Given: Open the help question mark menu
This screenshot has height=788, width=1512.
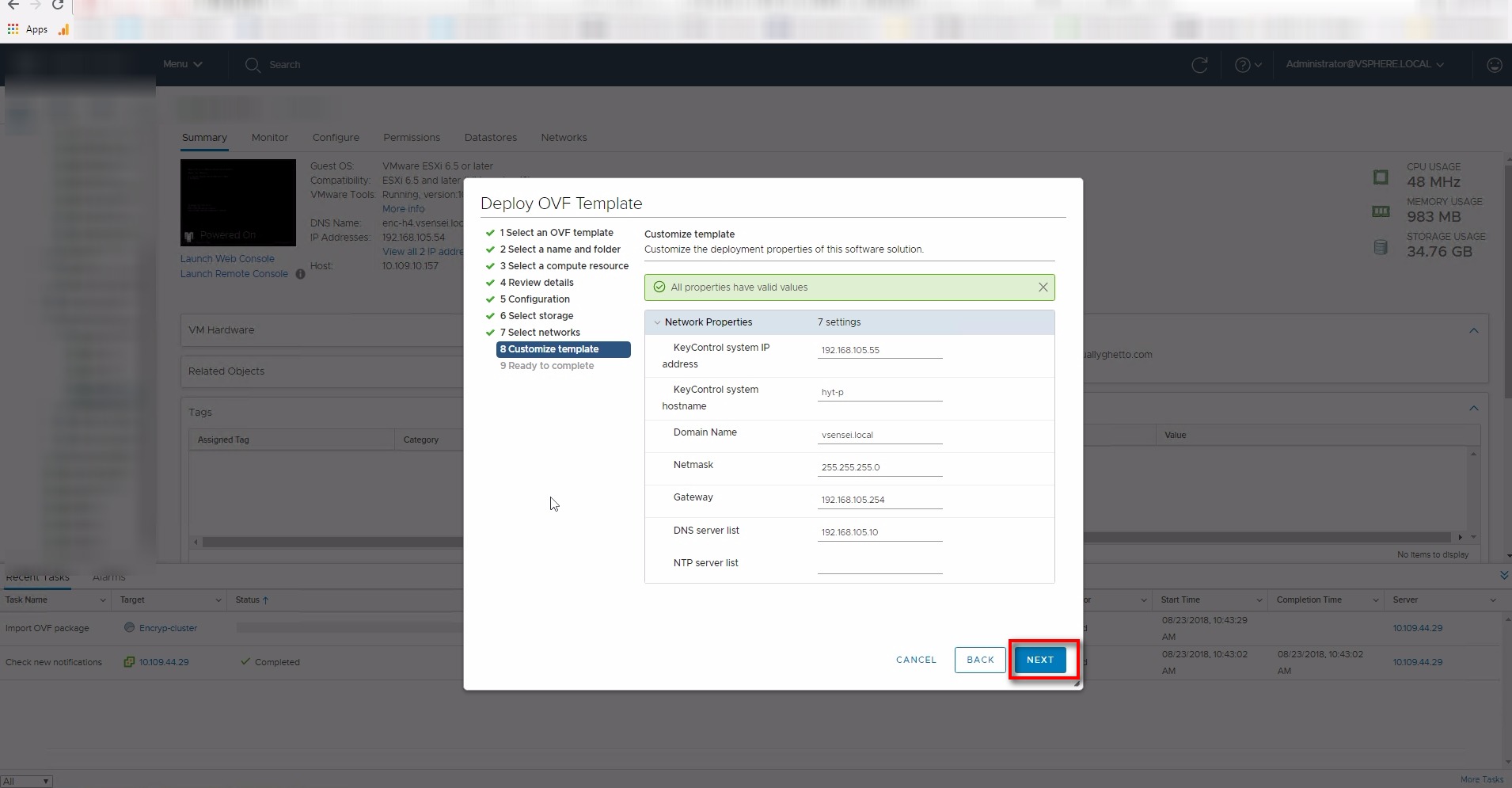Looking at the screenshot, I should point(1248,65).
